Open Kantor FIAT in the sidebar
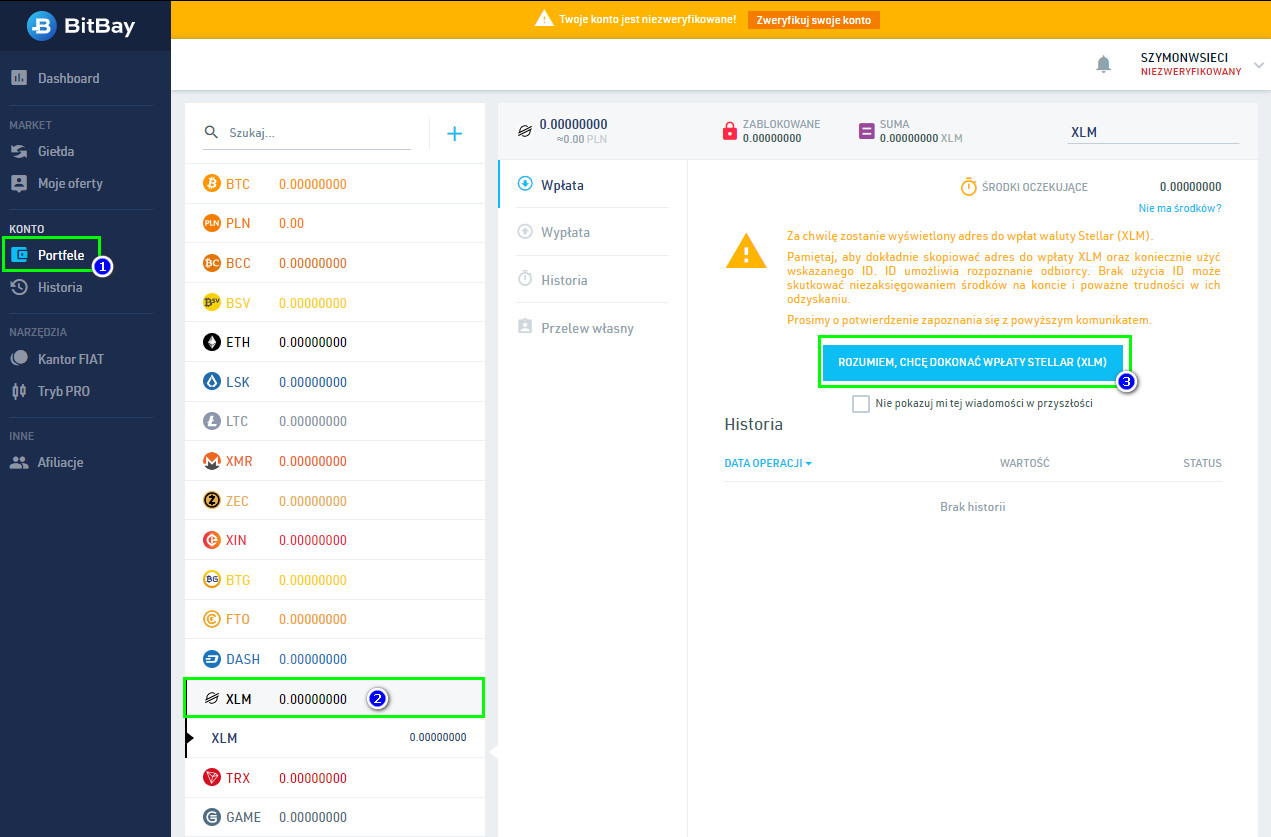Image resolution: width=1271 pixels, height=837 pixels. 57,359
